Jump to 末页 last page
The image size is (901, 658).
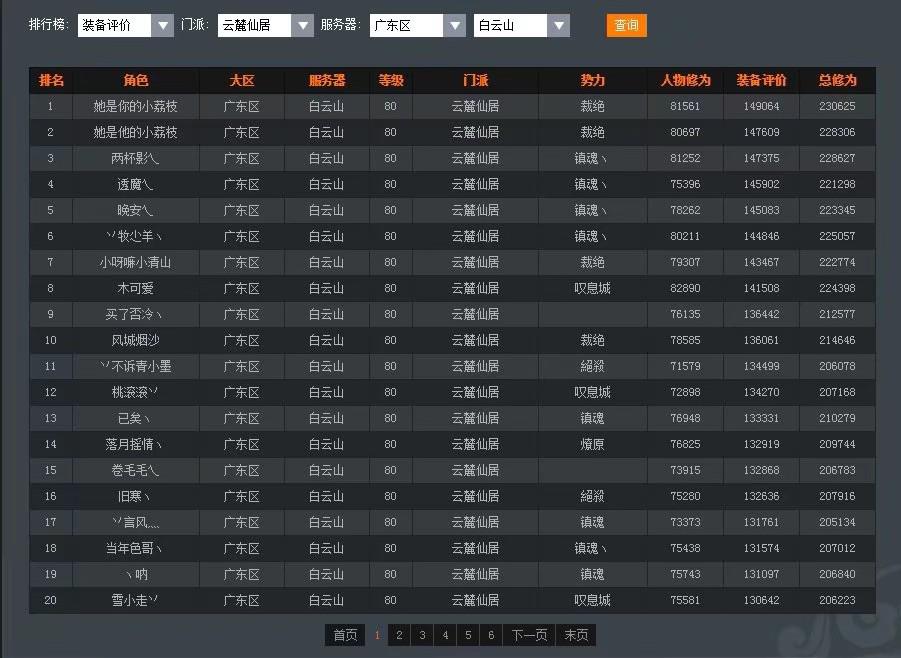pyautogui.click(x=576, y=635)
